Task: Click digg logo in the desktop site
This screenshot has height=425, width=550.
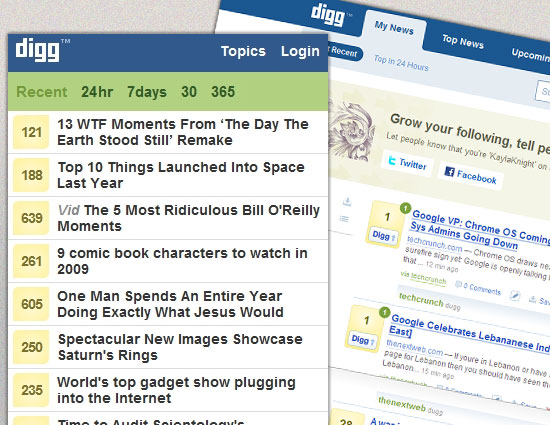Action: [x=328, y=15]
